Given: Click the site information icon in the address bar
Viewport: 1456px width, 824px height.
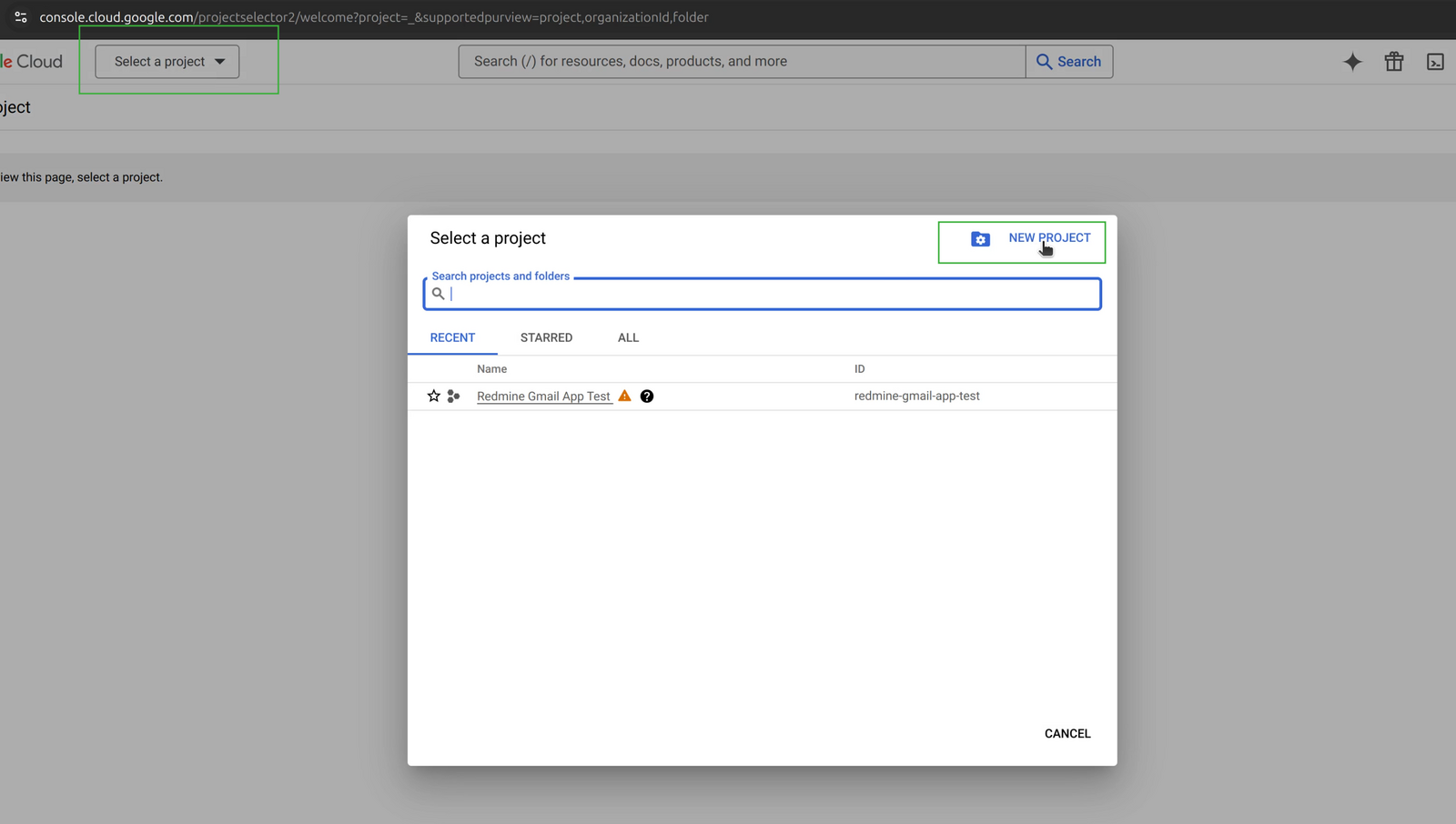Looking at the screenshot, I should 20,16.
